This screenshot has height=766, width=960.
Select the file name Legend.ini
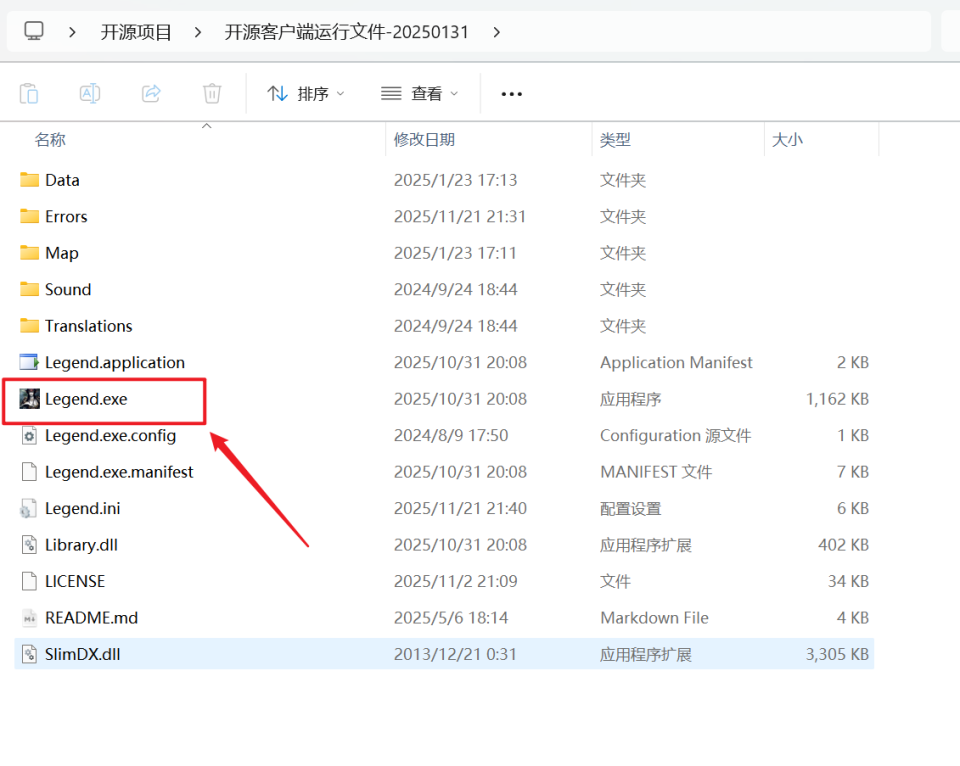click(83, 508)
